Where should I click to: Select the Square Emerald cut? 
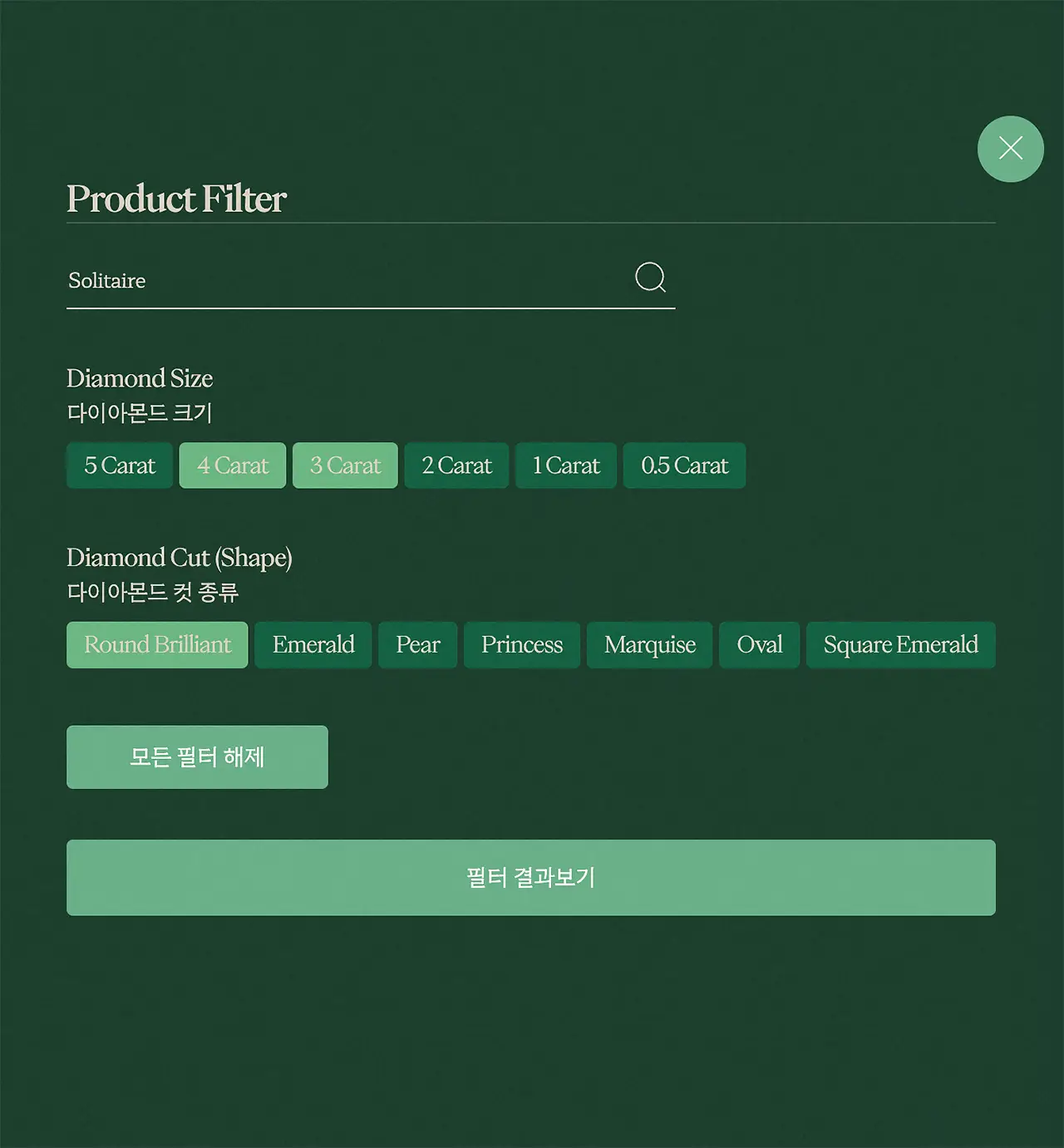click(x=900, y=644)
